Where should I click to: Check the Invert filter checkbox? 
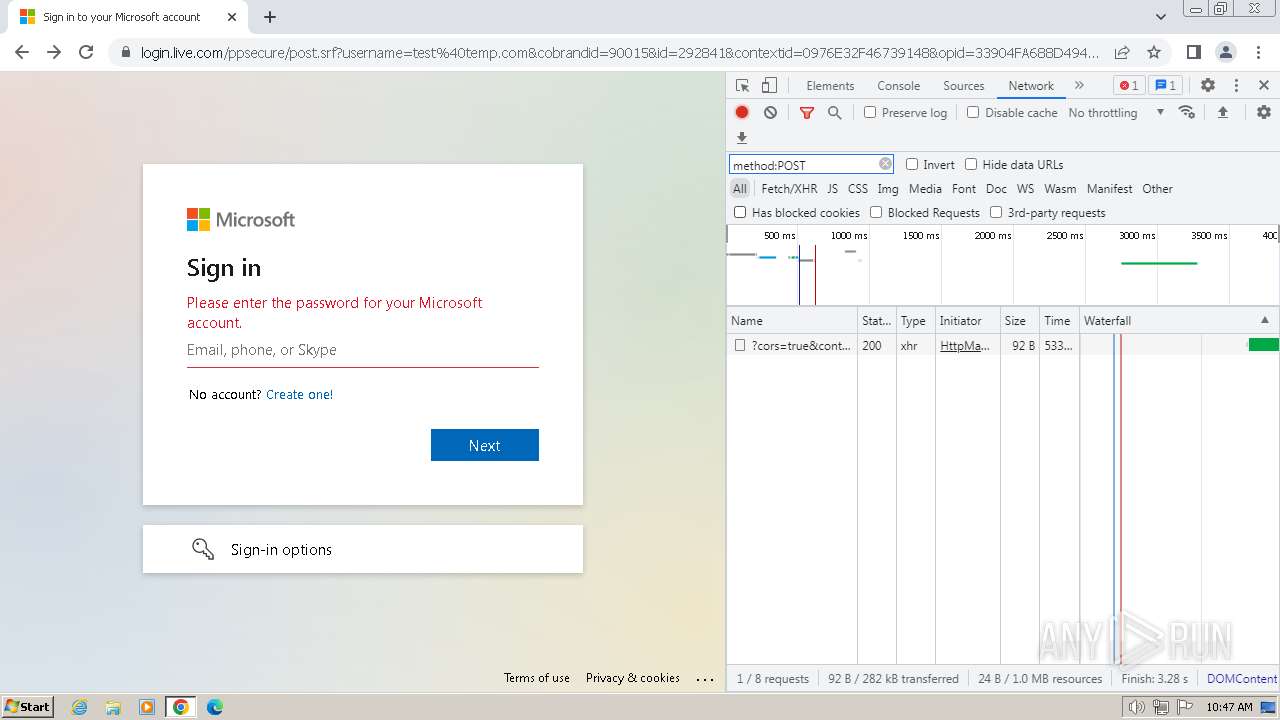pos(912,164)
